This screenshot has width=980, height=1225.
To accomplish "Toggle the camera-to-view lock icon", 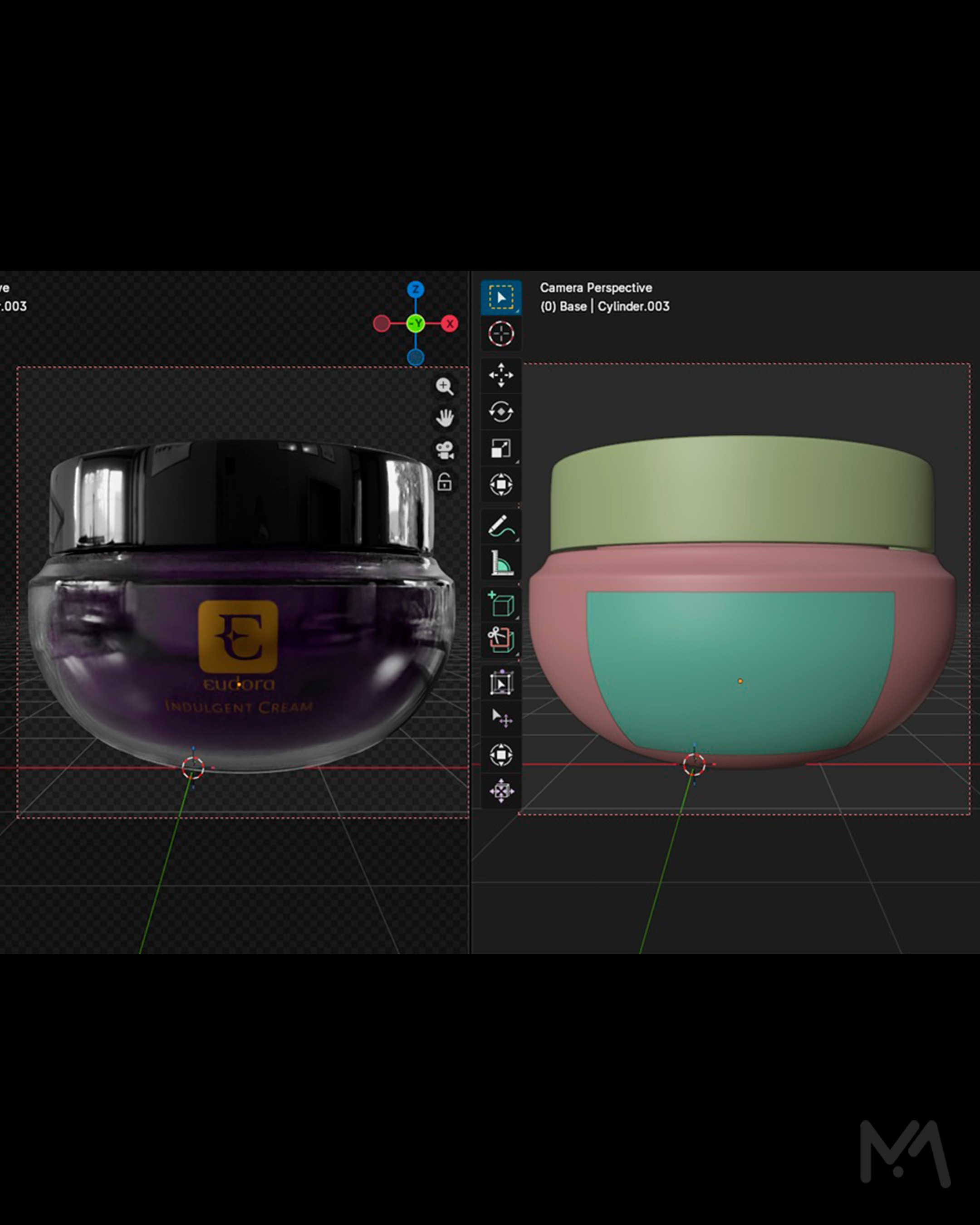I will click(444, 482).
